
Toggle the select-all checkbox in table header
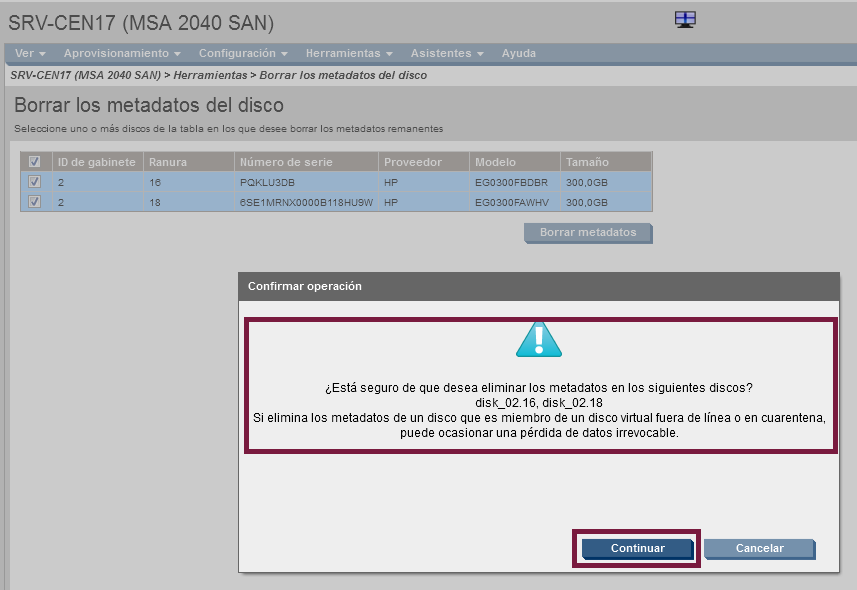pos(35,162)
